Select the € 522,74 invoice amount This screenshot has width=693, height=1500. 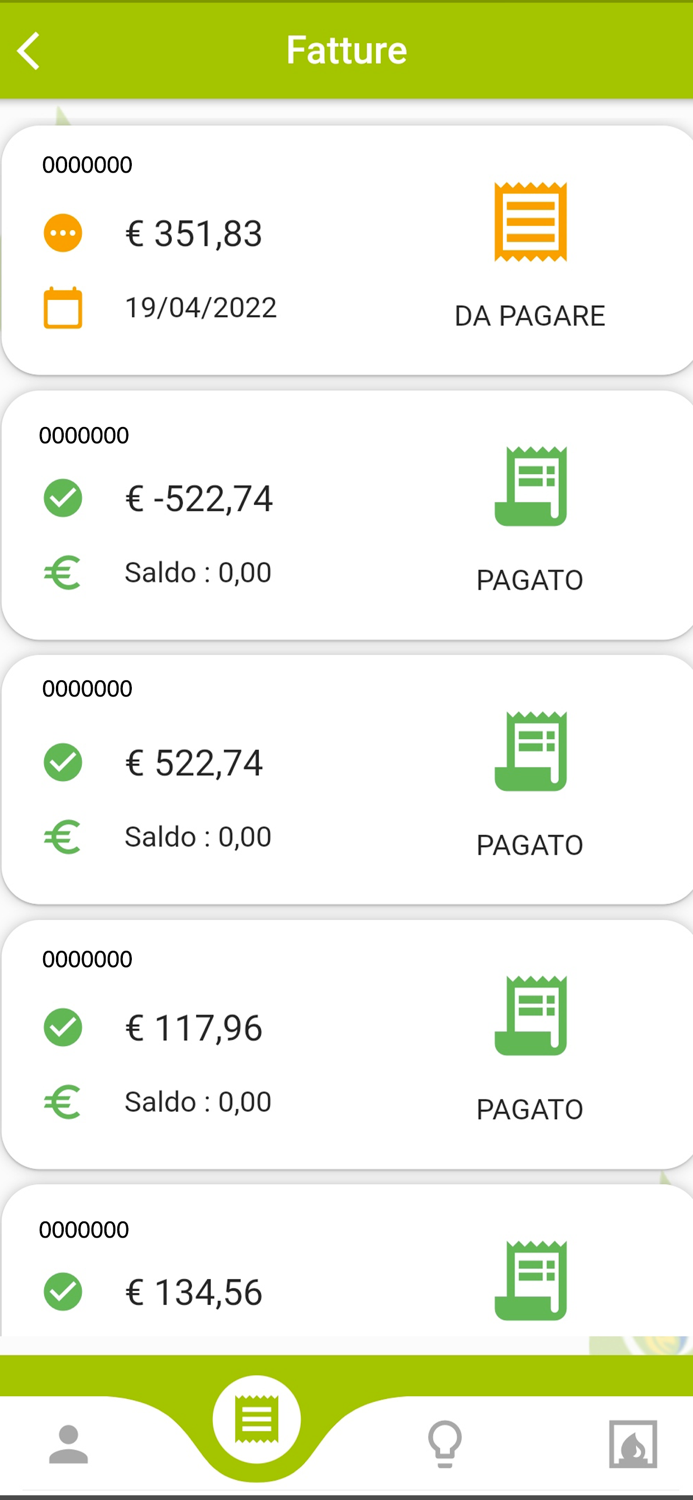coord(194,763)
